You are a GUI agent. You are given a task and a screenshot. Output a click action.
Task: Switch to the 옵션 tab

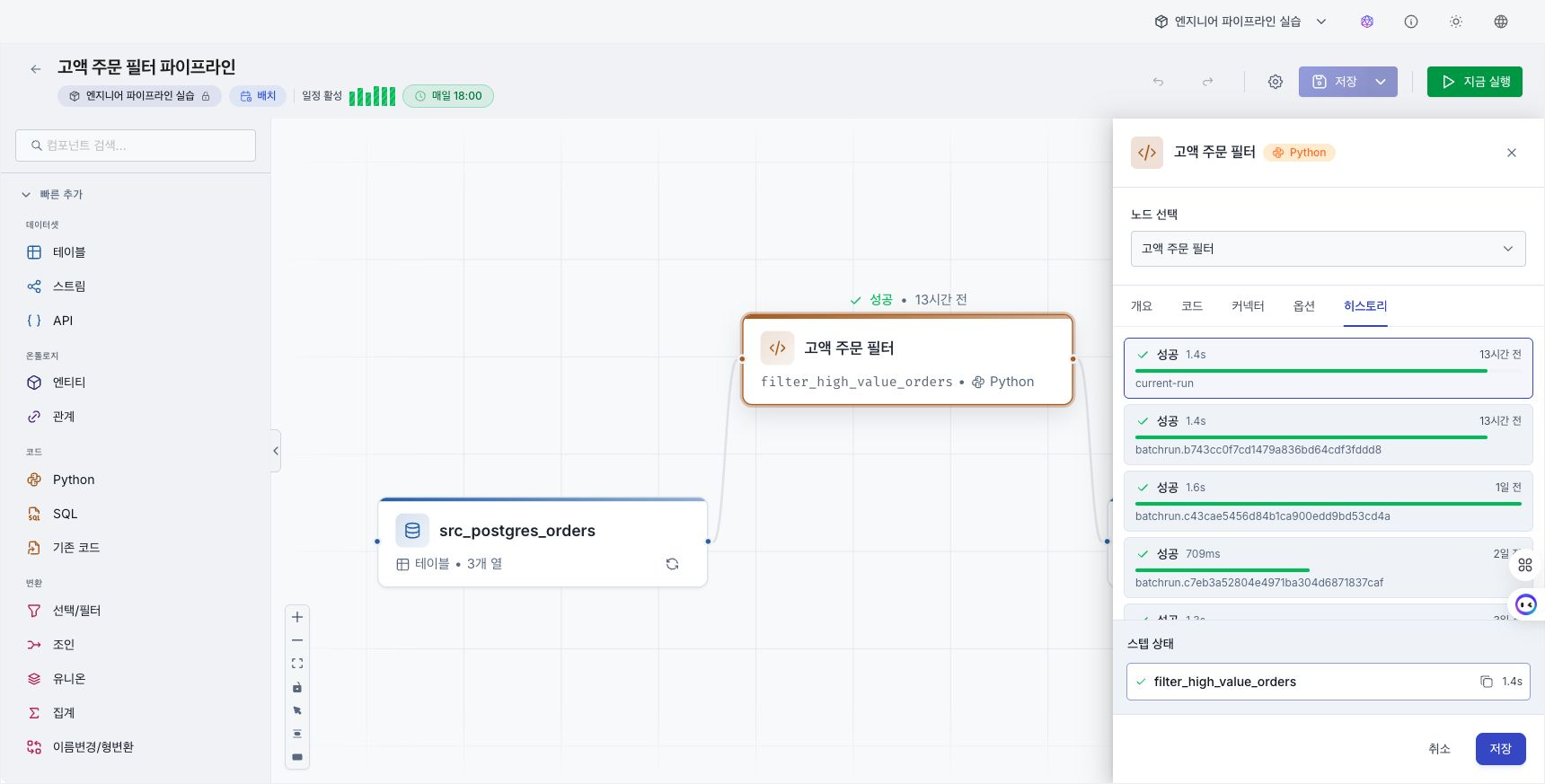(1303, 306)
